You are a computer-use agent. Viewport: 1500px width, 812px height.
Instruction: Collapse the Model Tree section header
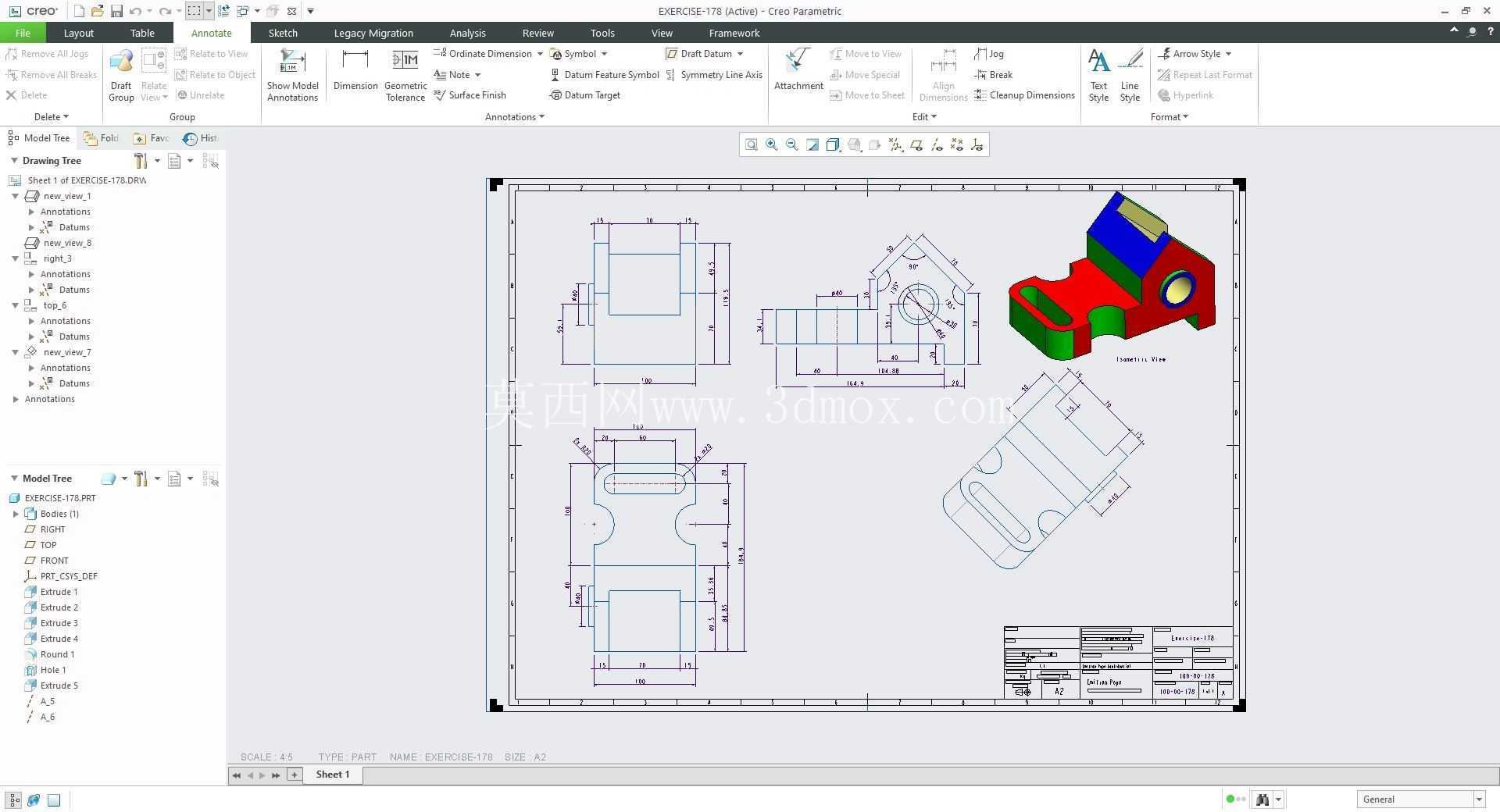(14, 479)
